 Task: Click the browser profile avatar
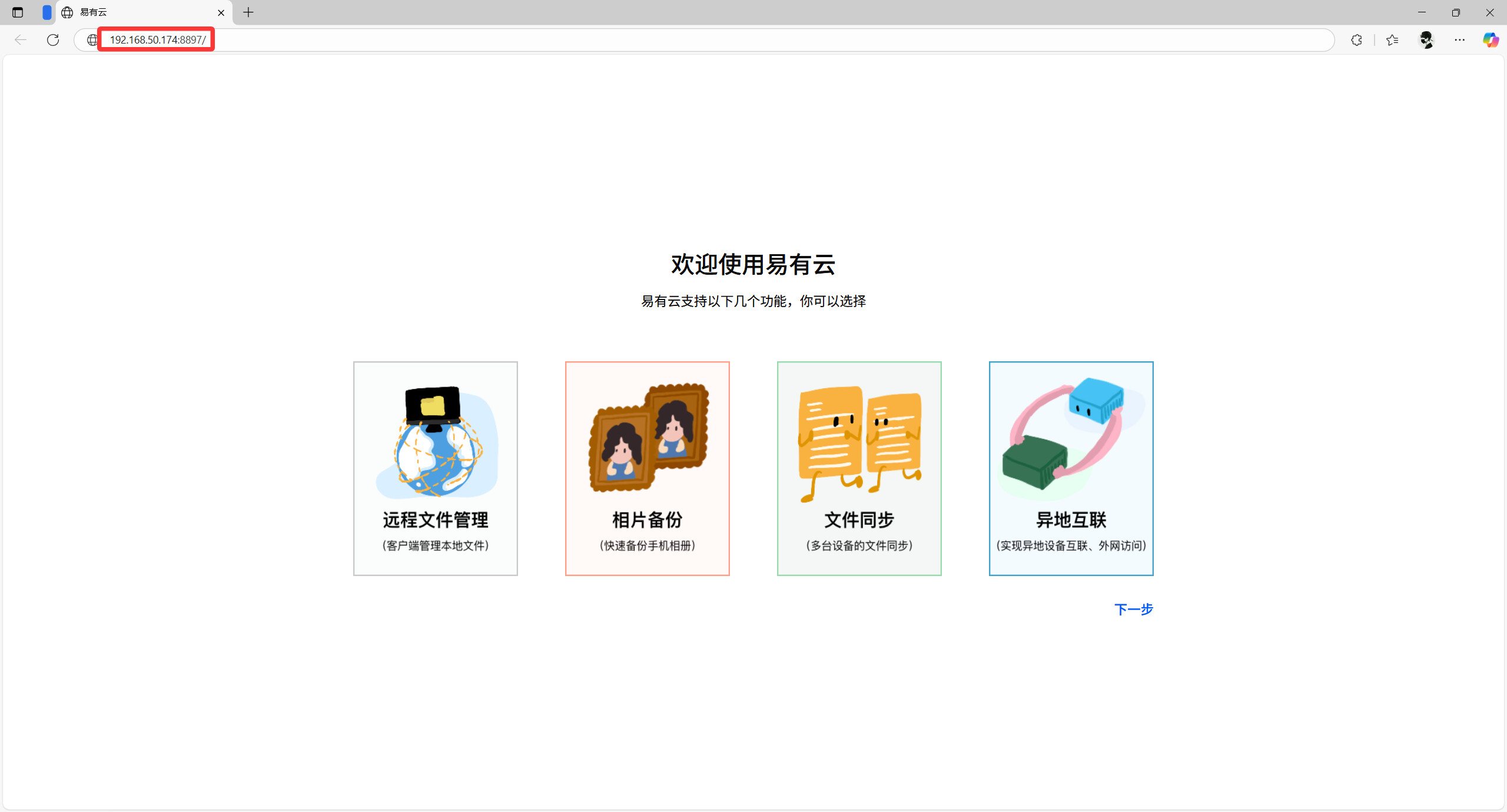point(1426,39)
